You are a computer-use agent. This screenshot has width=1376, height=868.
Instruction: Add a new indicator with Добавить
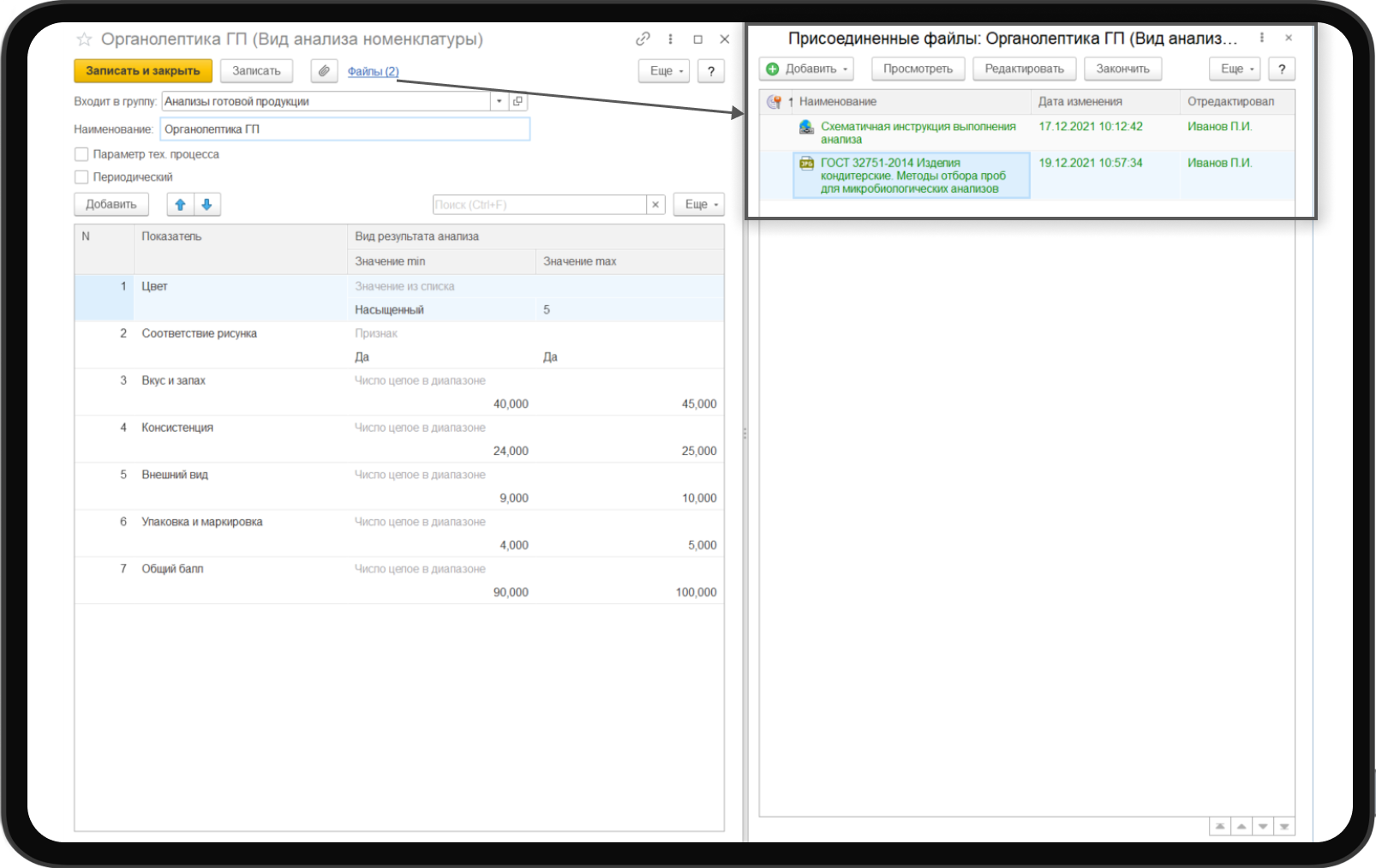tap(111, 205)
